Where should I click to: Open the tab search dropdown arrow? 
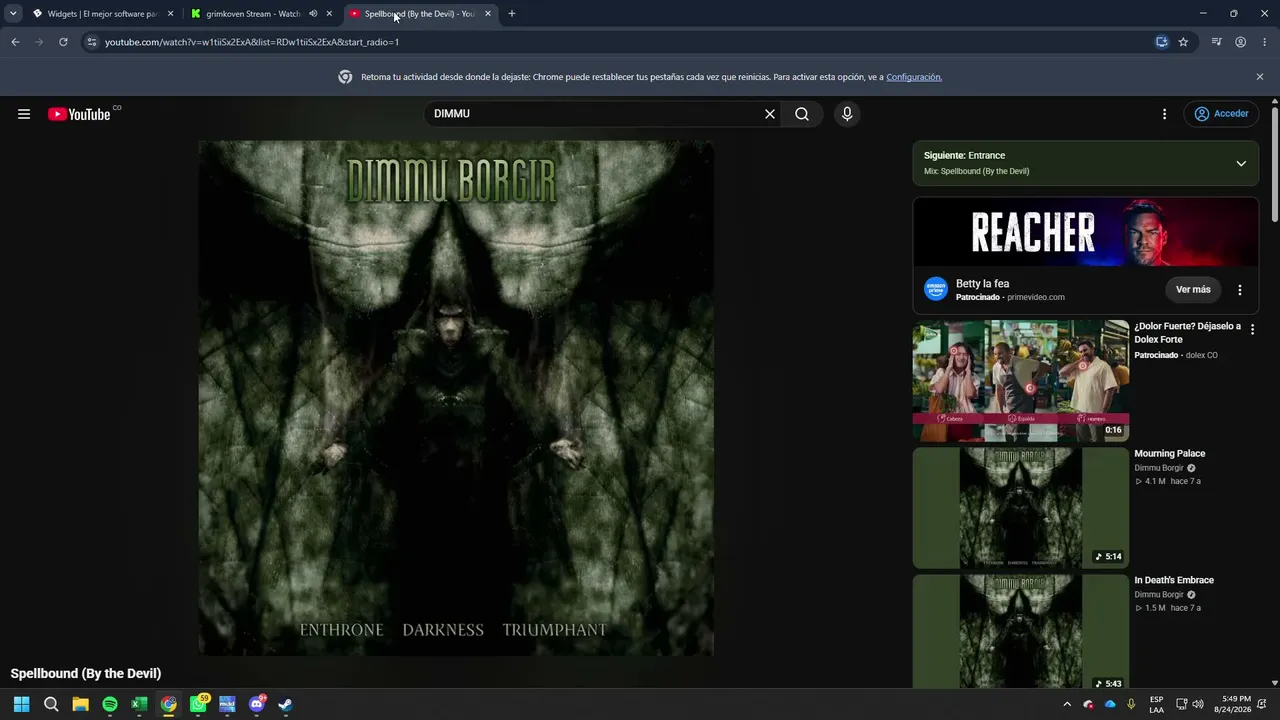13,14
